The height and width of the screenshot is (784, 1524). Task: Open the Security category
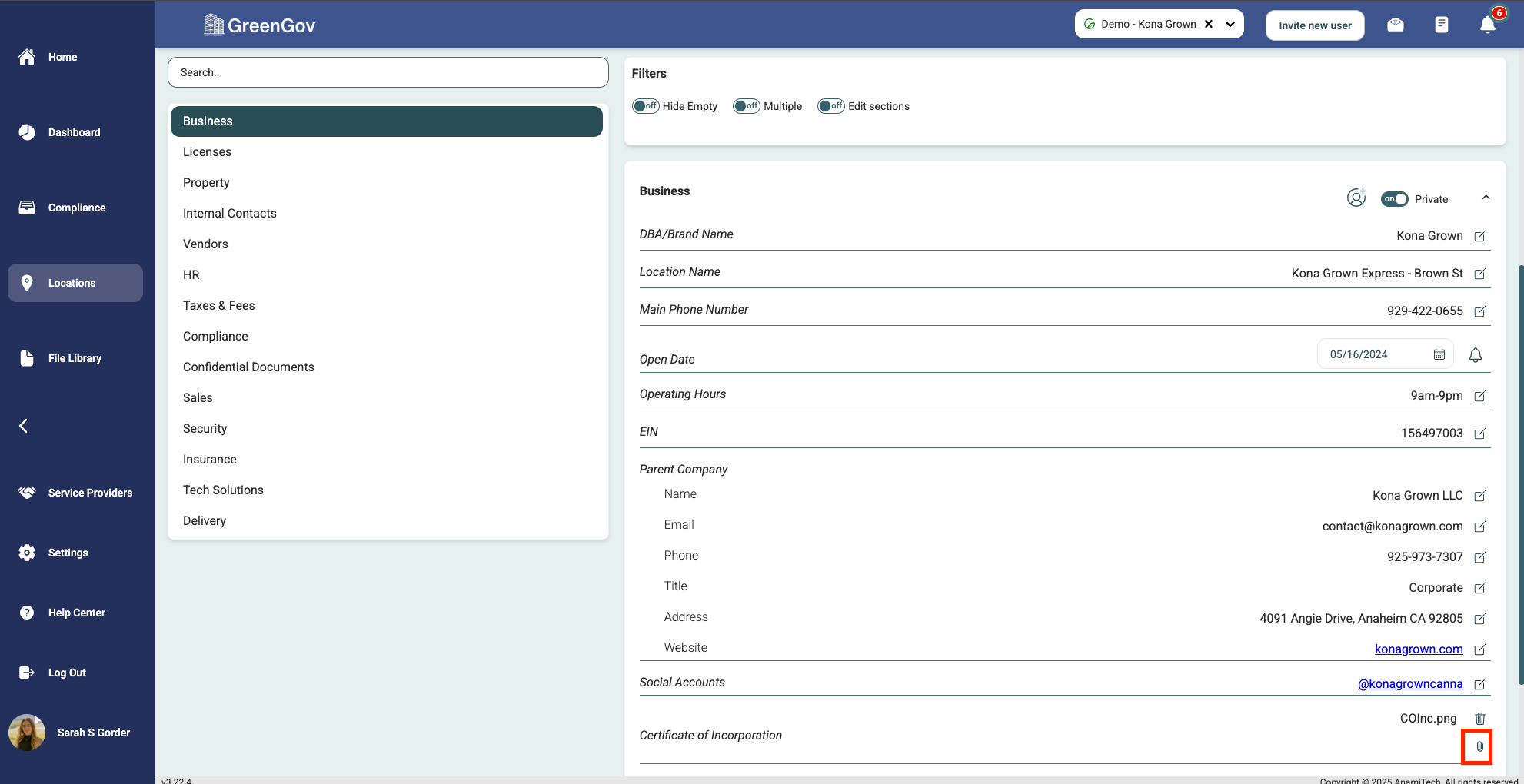click(x=387, y=429)
